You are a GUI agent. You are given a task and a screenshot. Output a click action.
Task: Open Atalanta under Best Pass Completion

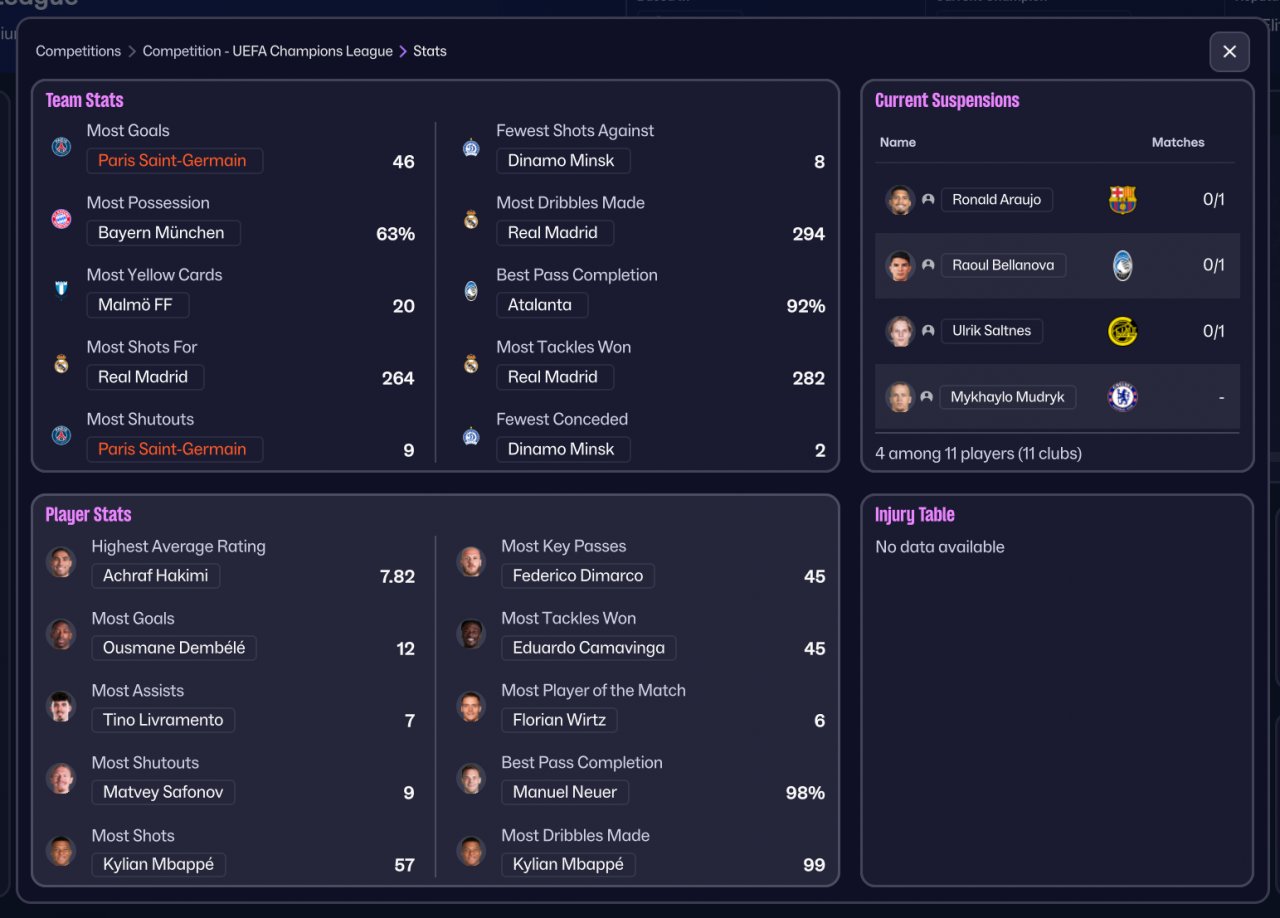coord(542,305)
